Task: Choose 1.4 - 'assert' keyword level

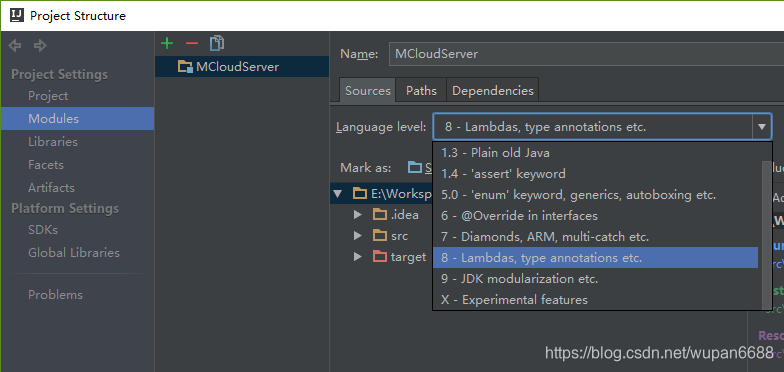Action: tap(596, 174)
